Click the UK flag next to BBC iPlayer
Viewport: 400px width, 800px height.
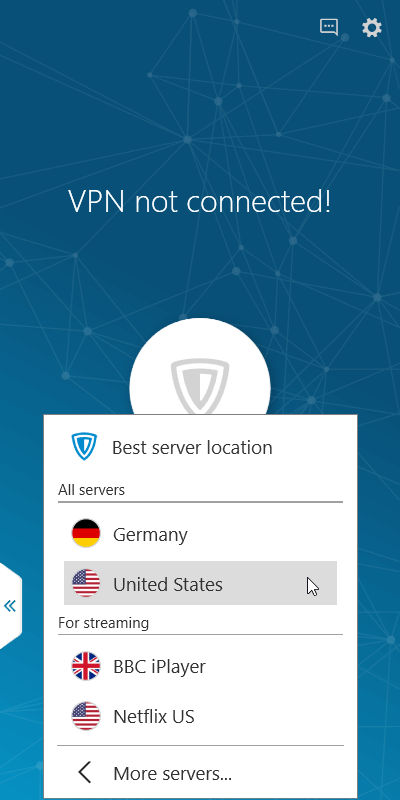(86, 666)
